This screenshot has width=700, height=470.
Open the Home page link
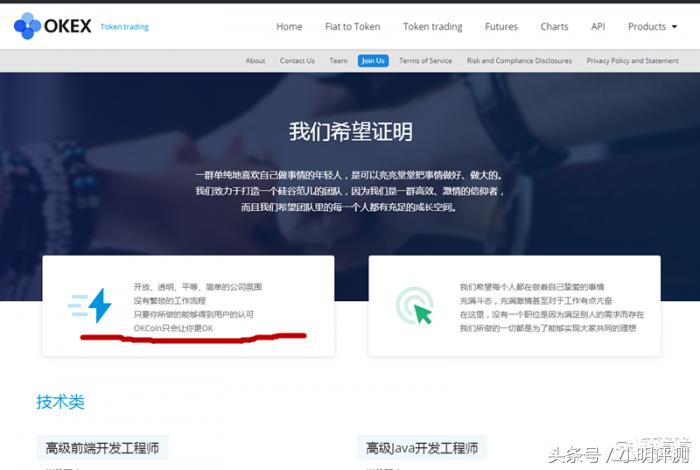[289, 27]
